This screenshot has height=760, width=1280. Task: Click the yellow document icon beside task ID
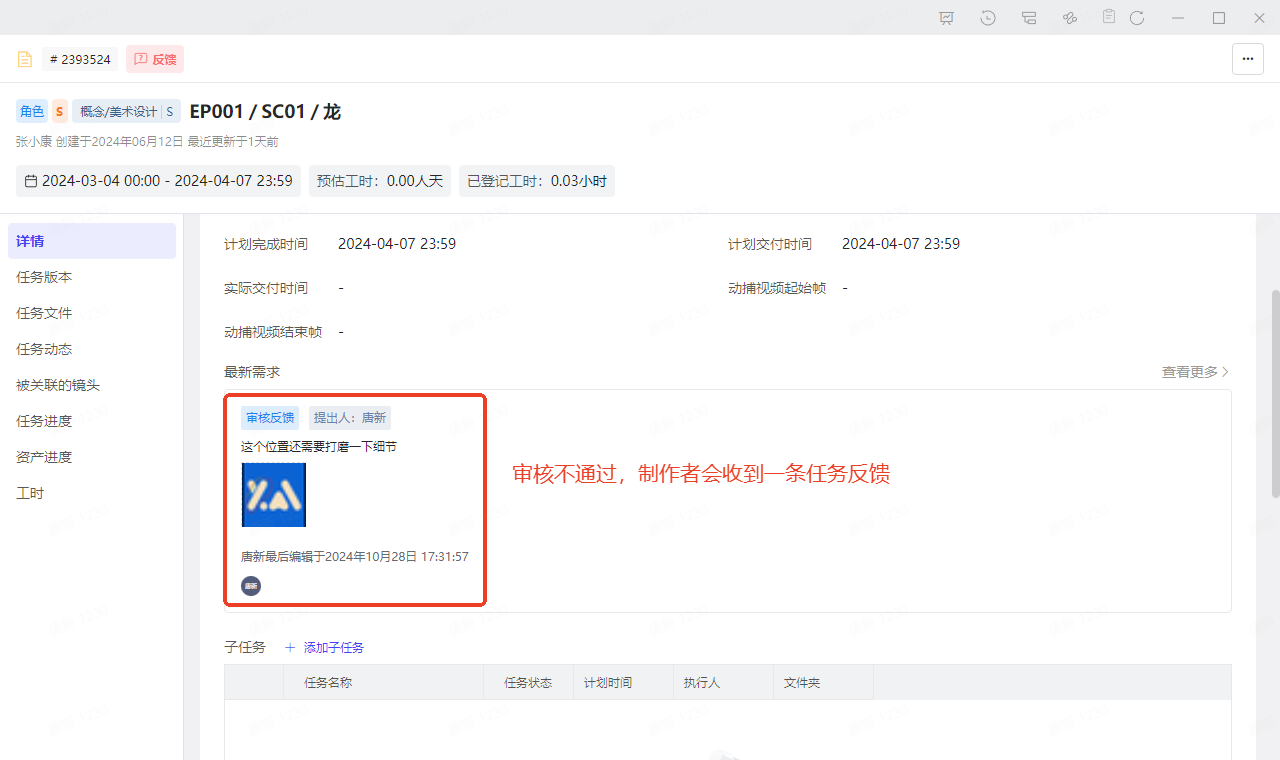tap(25, 59)
